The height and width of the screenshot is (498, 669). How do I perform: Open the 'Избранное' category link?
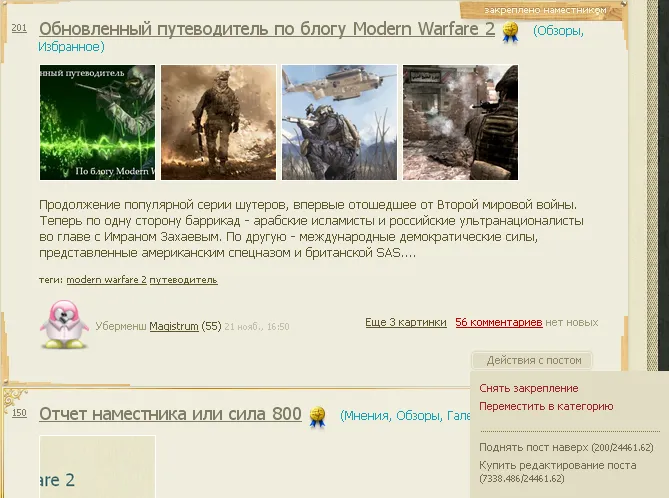pyautogui.click(x=69, y=47)
